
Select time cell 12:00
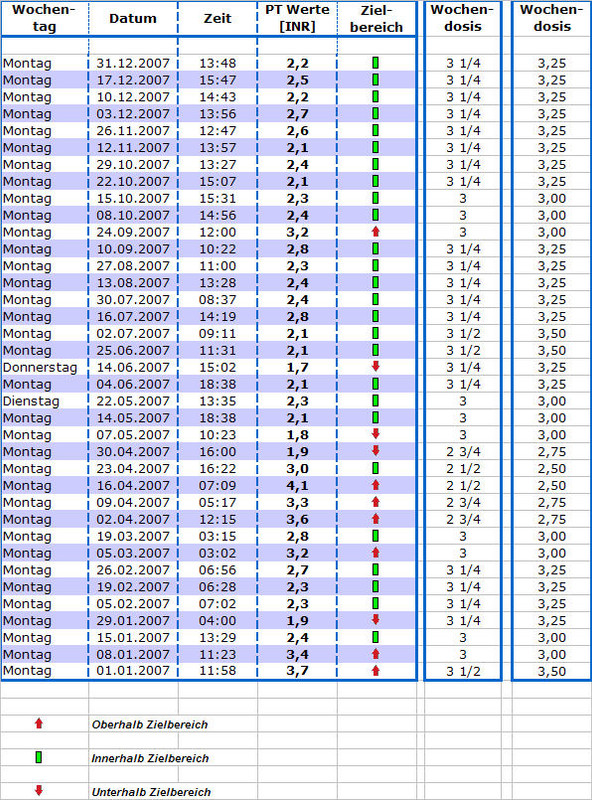pyautogui.click(x=217, y=232)
